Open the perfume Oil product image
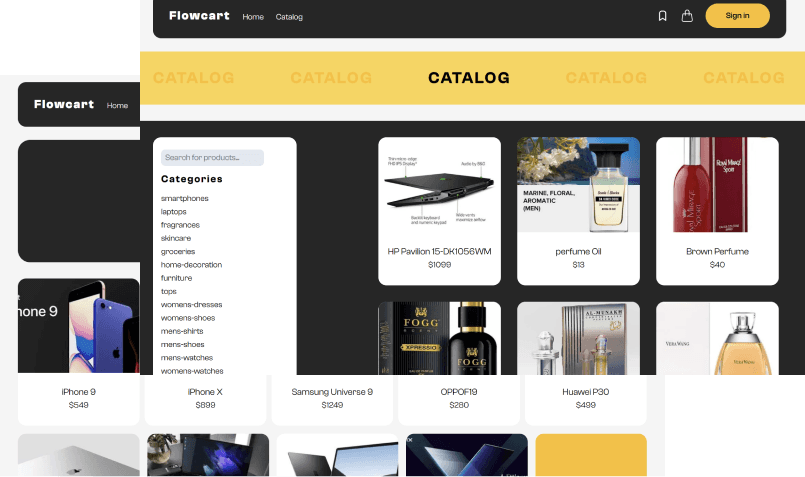Screen dimensions: 805x477 point(579,185)
